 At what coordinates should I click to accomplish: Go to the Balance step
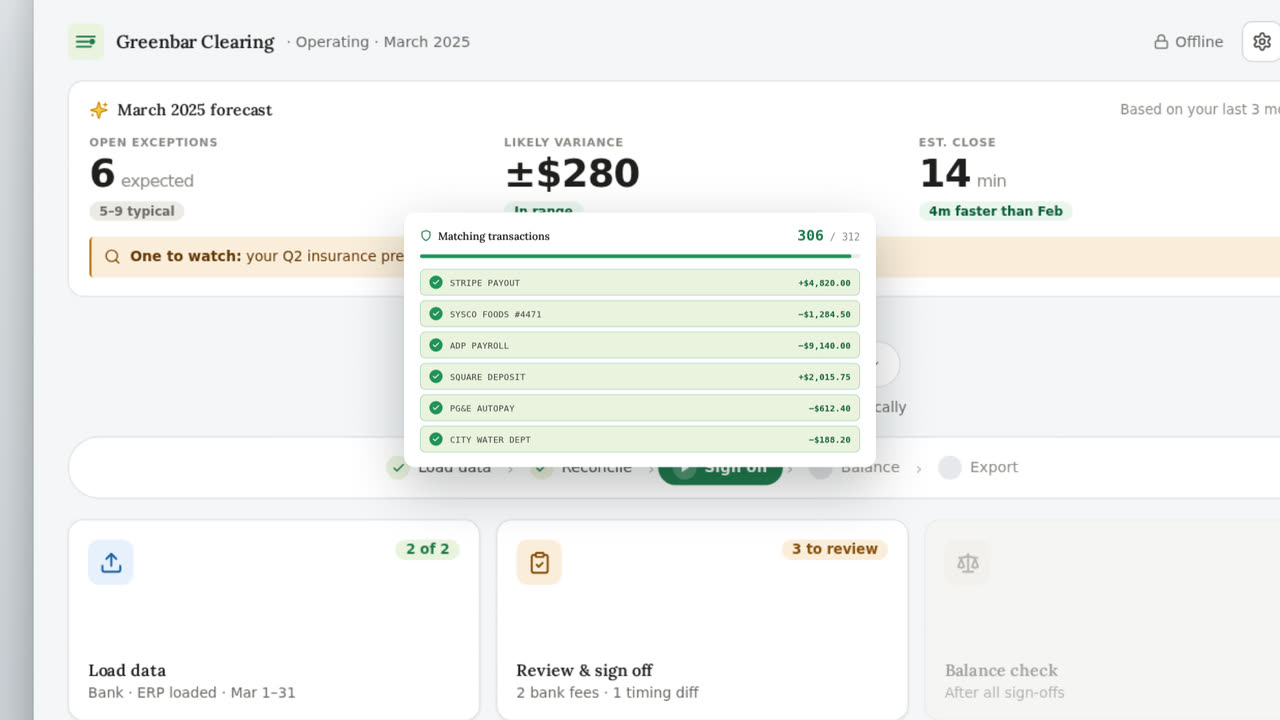point(855,467)
